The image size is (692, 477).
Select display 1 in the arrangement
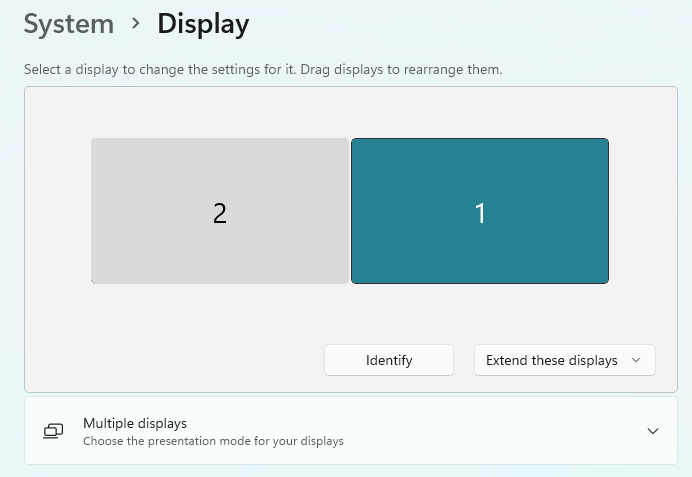tap(480, 211)
